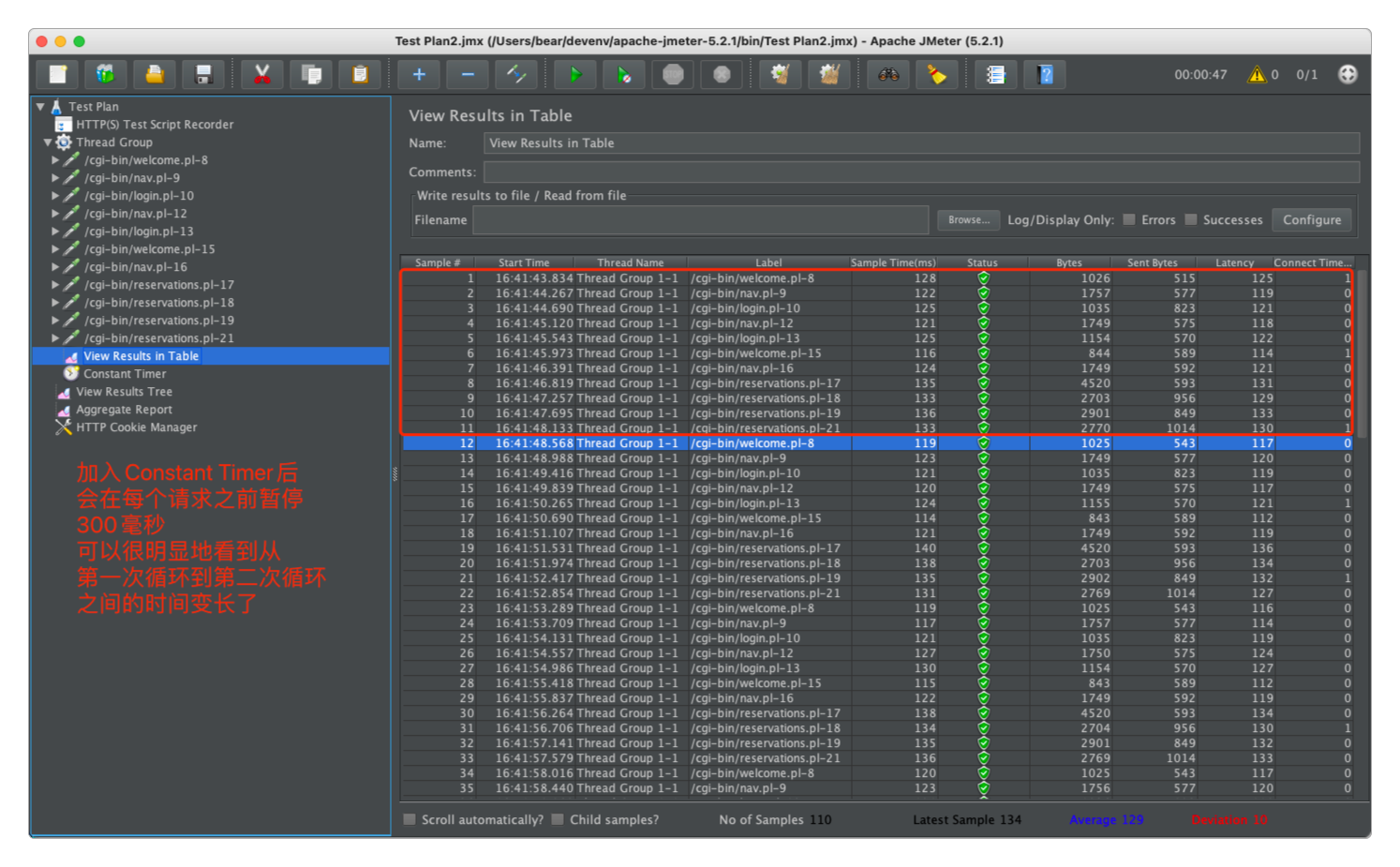Click the Configure button

pyautogui.click(x=1312, y=219)
